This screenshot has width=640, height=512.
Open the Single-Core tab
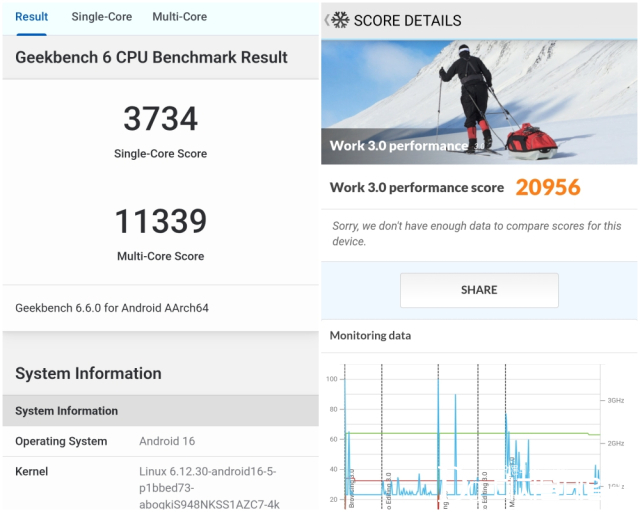(x=102, y=17)
